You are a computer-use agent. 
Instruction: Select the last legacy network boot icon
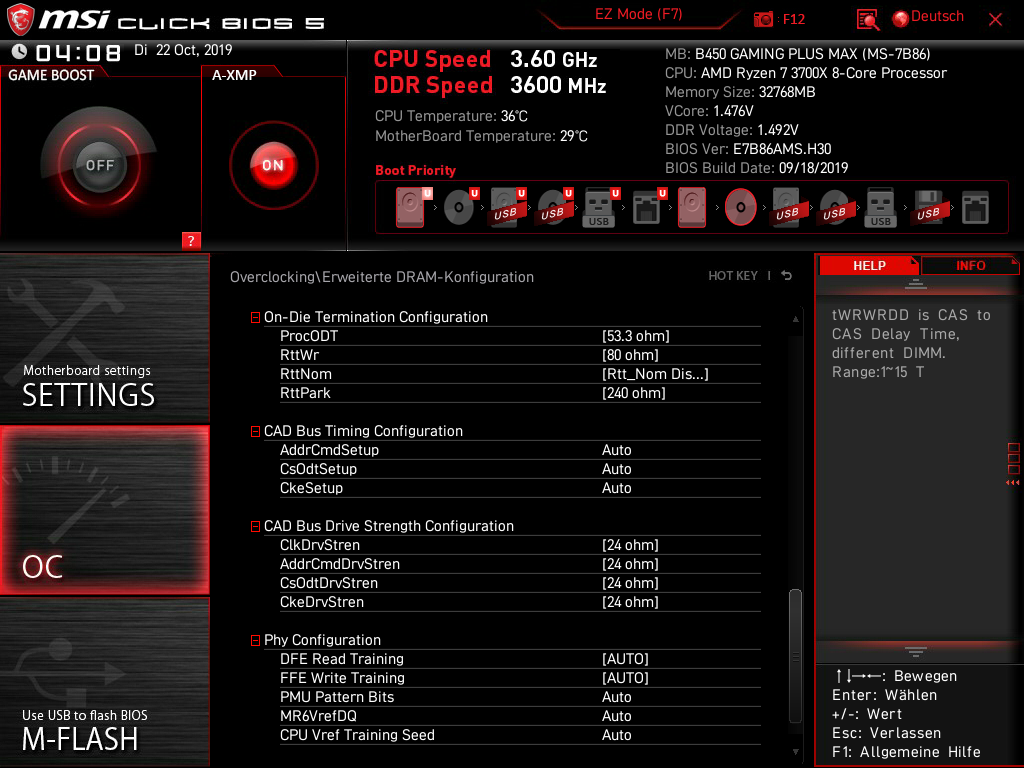[976, 207]
